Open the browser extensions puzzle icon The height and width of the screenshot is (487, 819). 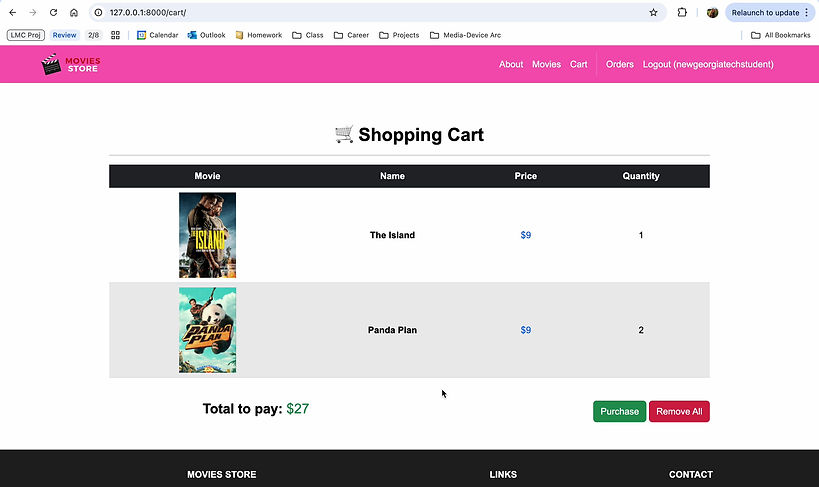click(682, 13)
